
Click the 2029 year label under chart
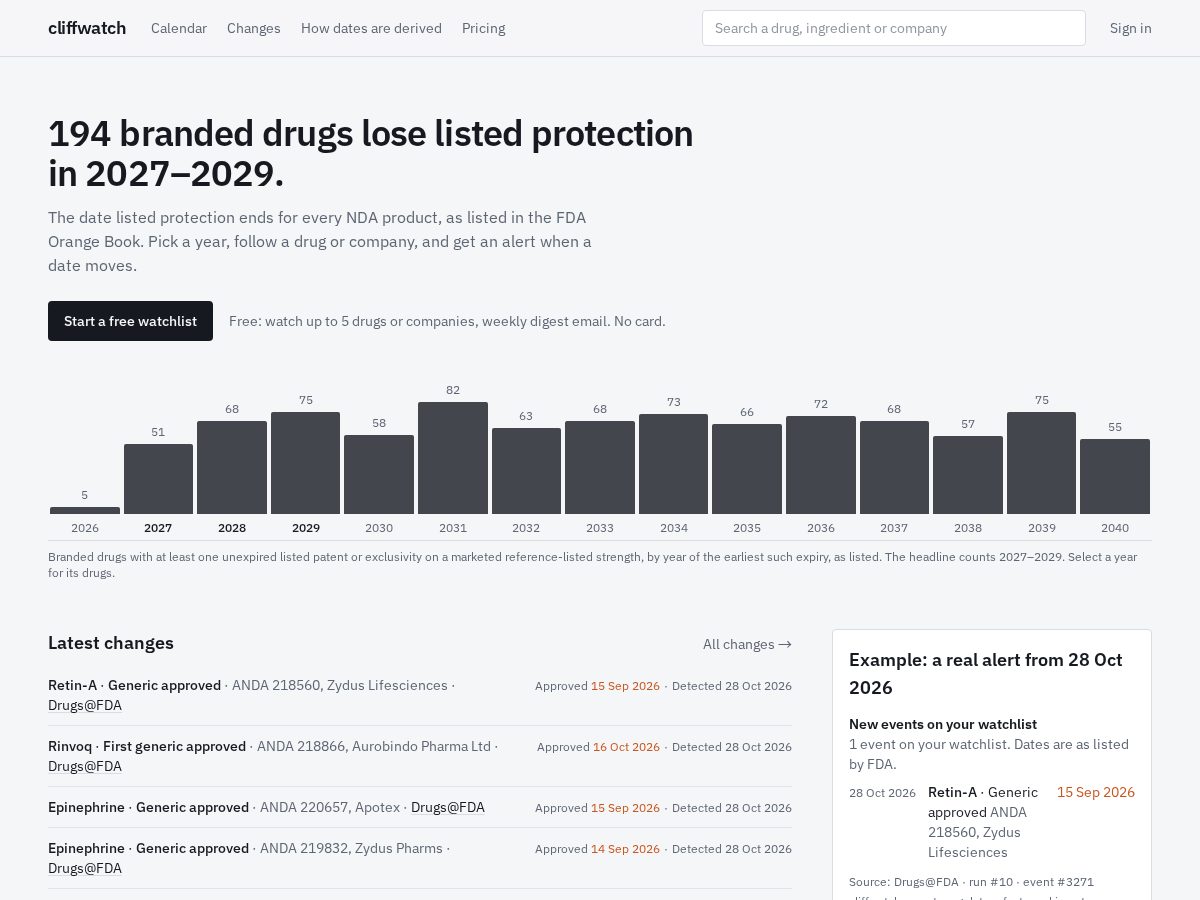(x=306, y=528)
